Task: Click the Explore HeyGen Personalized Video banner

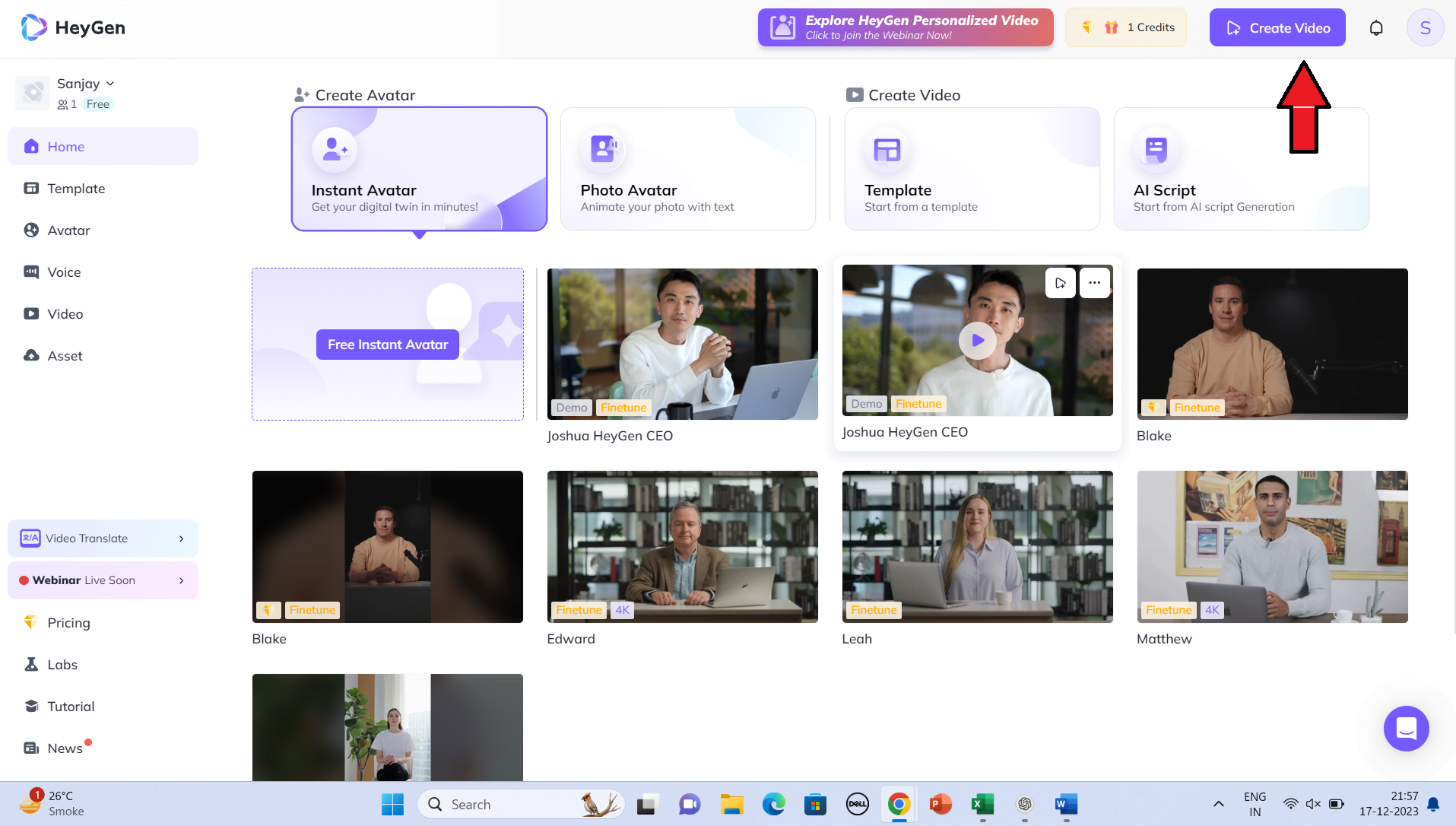Action: point(906,27)
